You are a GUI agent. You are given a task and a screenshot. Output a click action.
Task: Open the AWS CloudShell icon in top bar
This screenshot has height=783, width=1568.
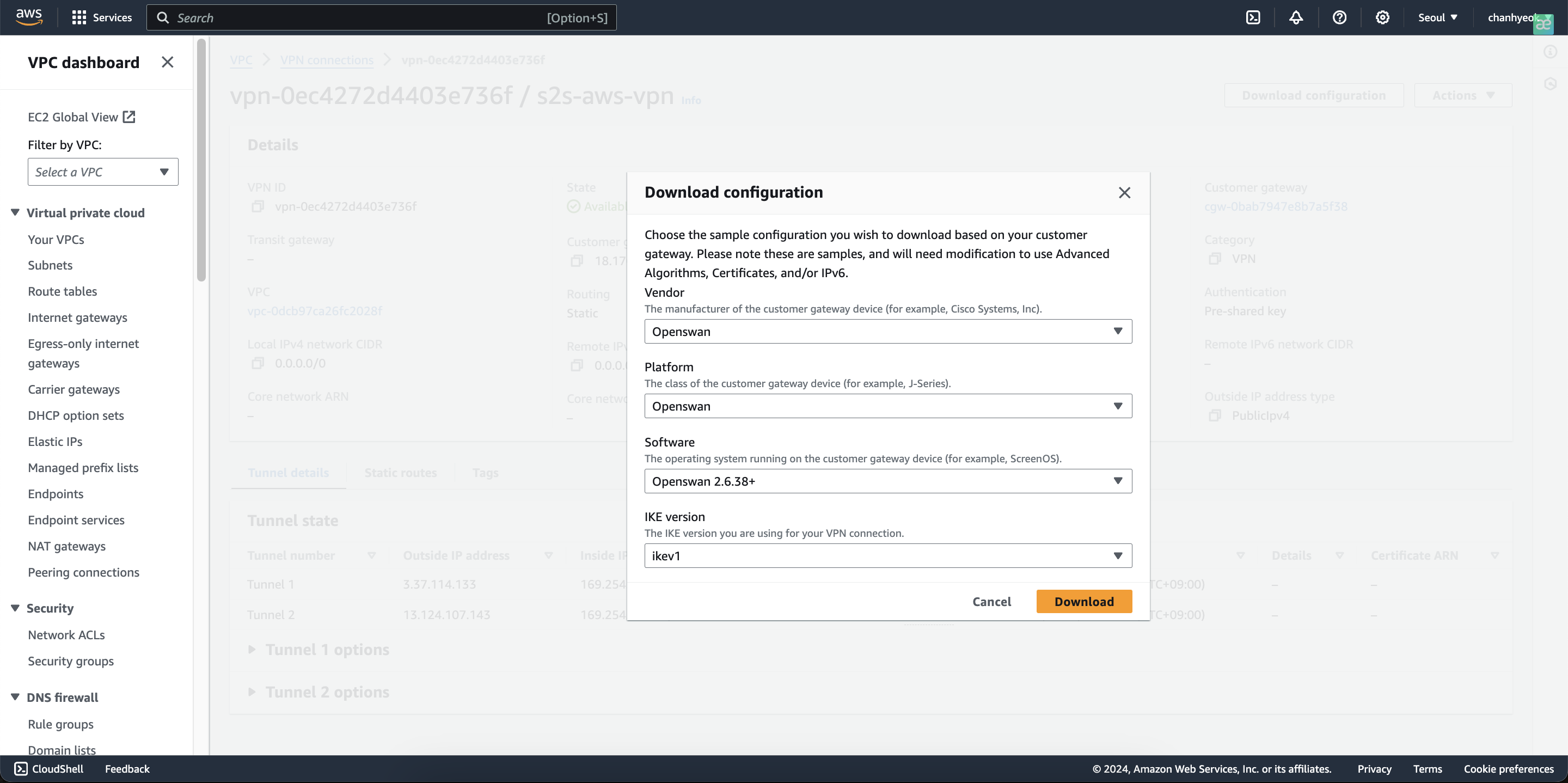(1253, 17)
